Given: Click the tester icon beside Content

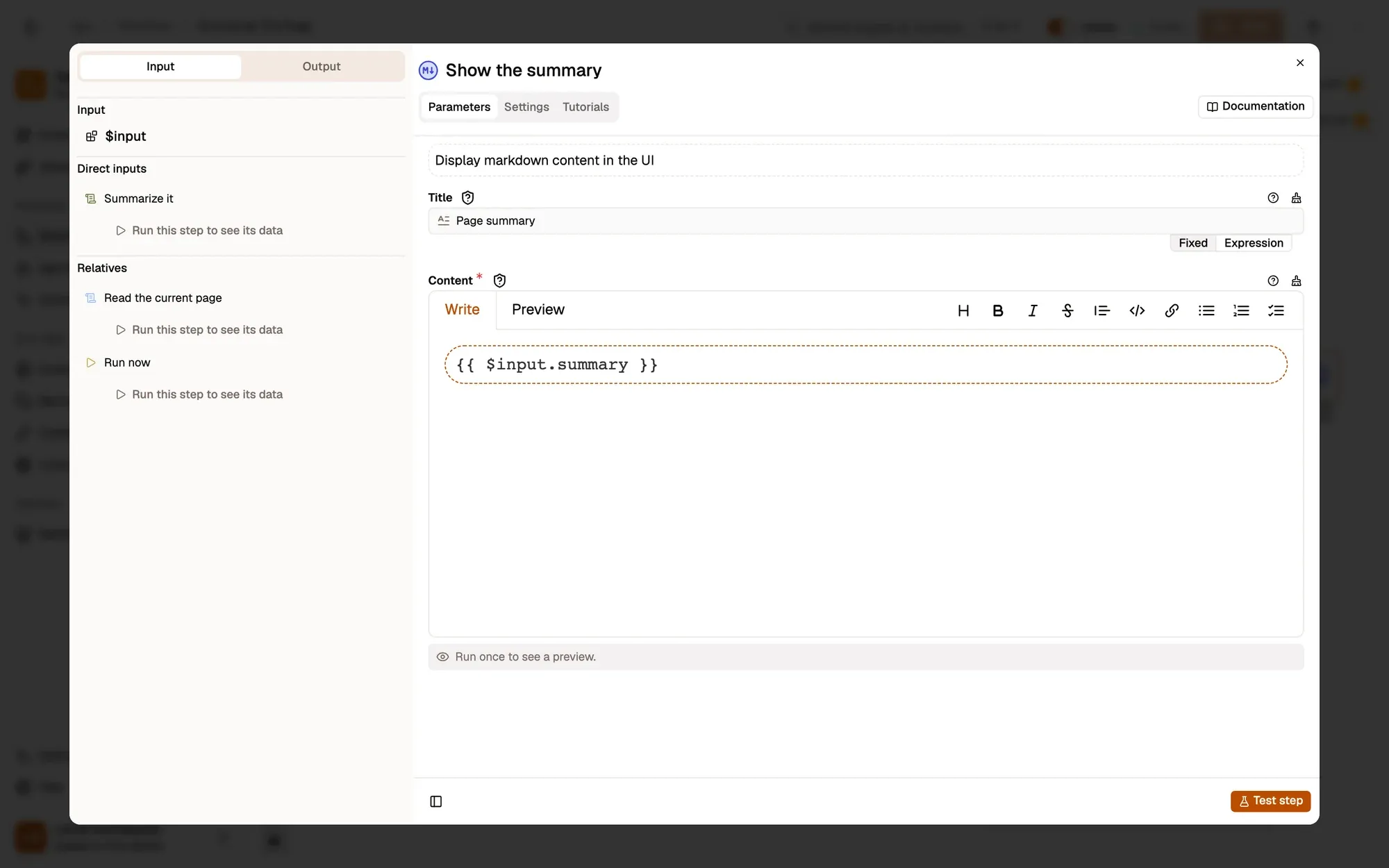Looking at the screenshot, I should click(1296, 281).
